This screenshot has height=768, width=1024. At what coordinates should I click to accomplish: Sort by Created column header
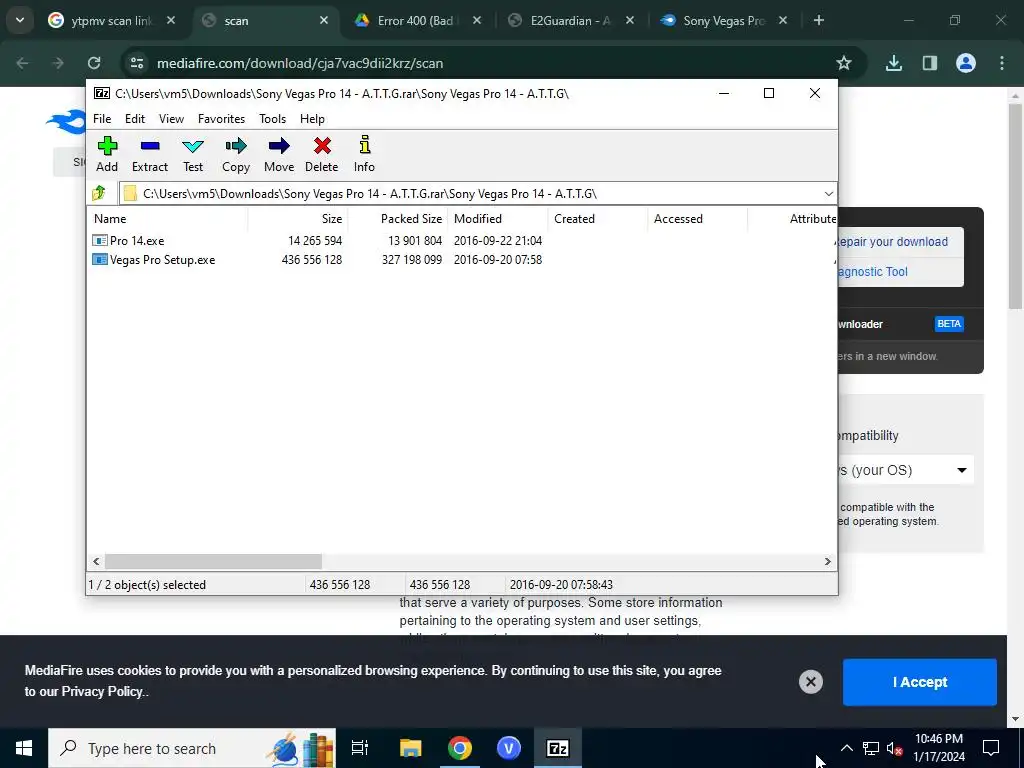tap(598, 219)
